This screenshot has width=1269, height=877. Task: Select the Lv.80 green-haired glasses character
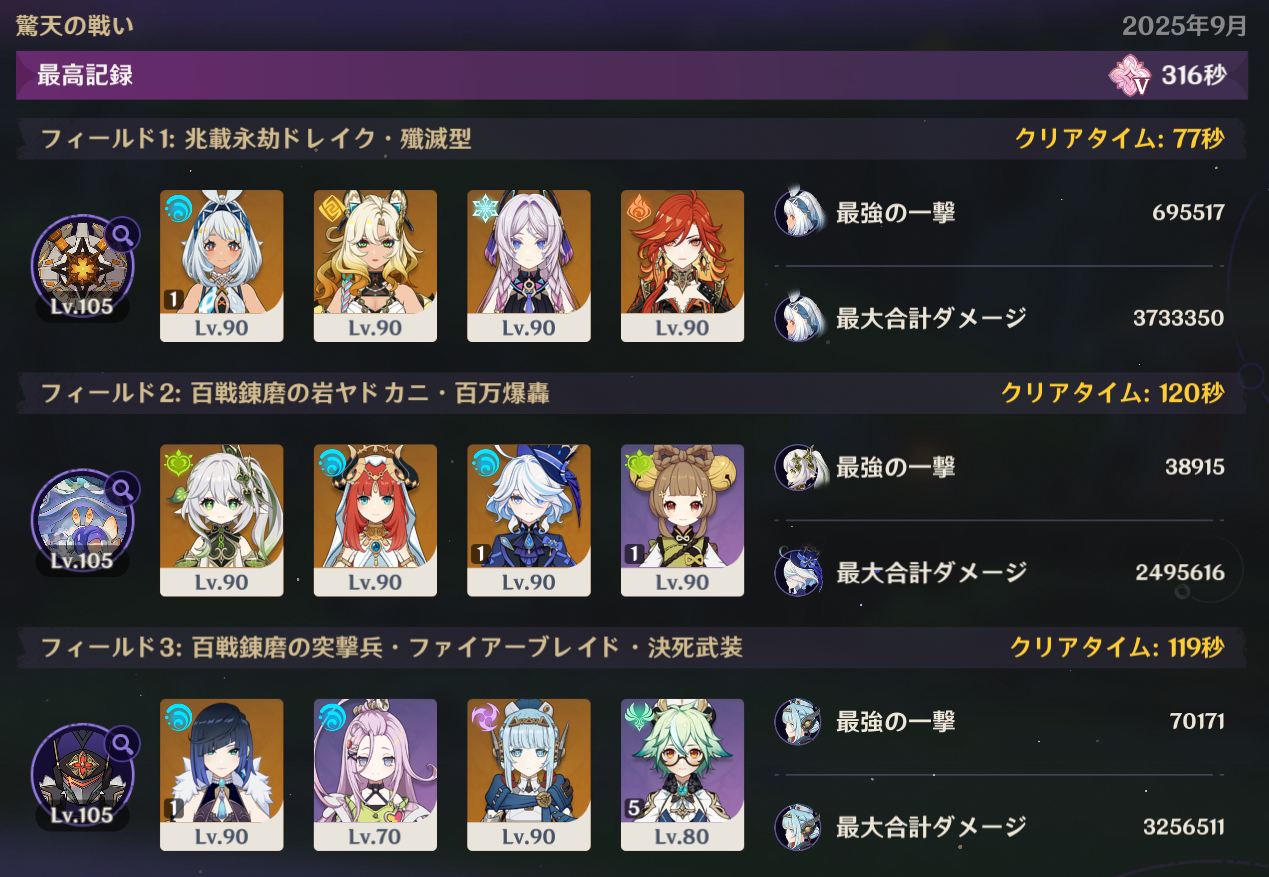682,774
